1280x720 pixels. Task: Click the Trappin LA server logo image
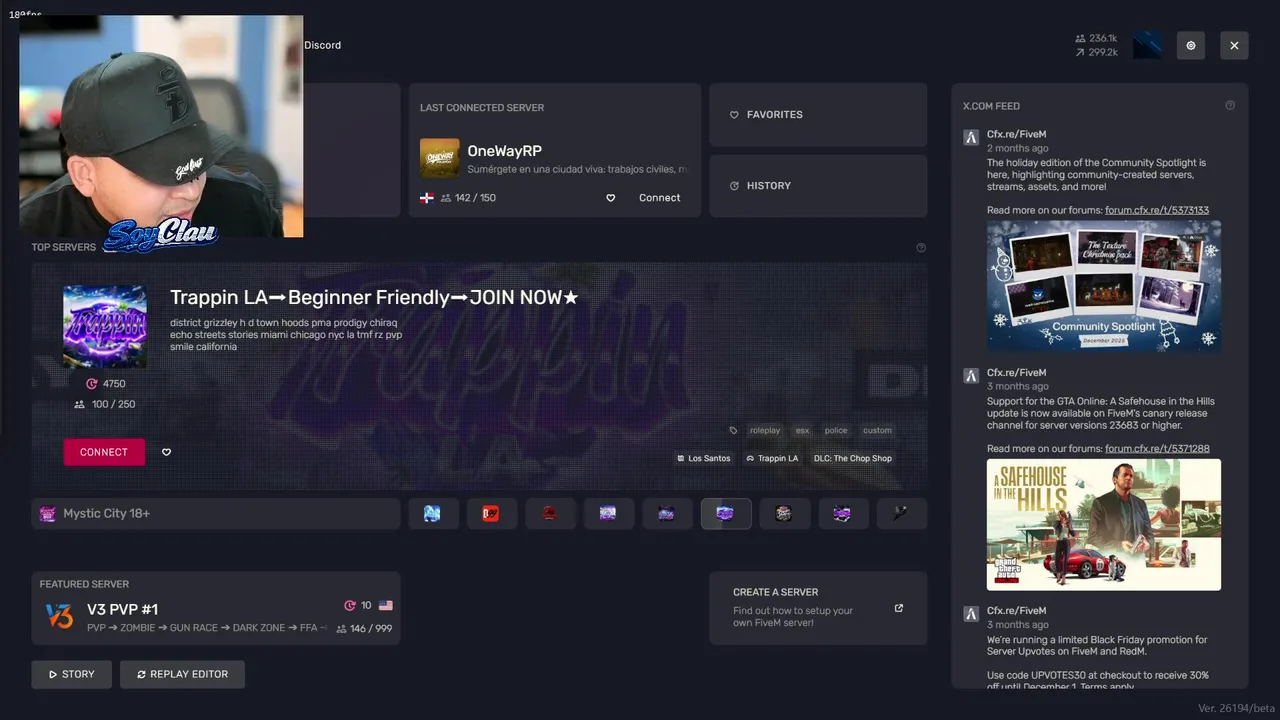105,326
